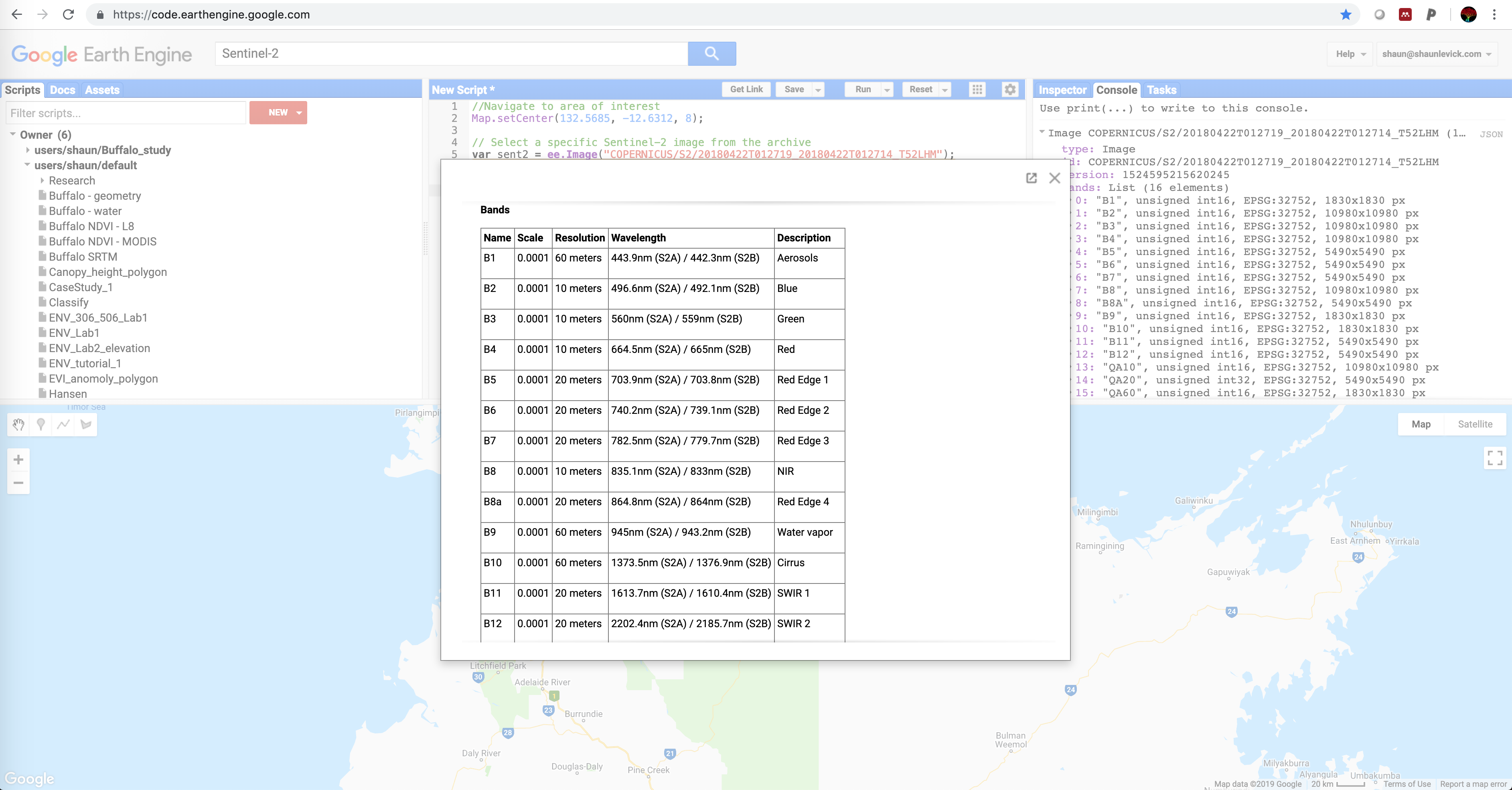Screen dimensions: 1512x790
Task: Toggle fullscreen map view
Action: click(x=1495, y=458)
